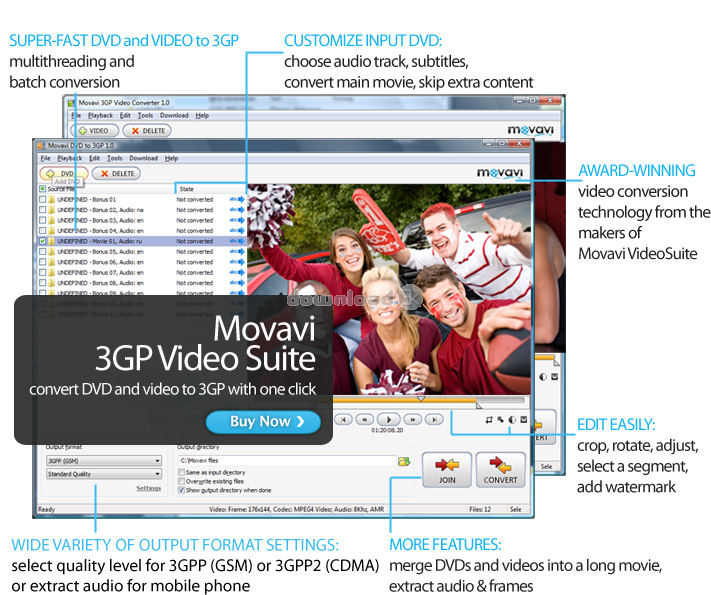This screenshot has height=595, width=711.
Task: Open Playback menu in DVD to 3GP window
Action: pyautogui.click(x=69, y=158)
